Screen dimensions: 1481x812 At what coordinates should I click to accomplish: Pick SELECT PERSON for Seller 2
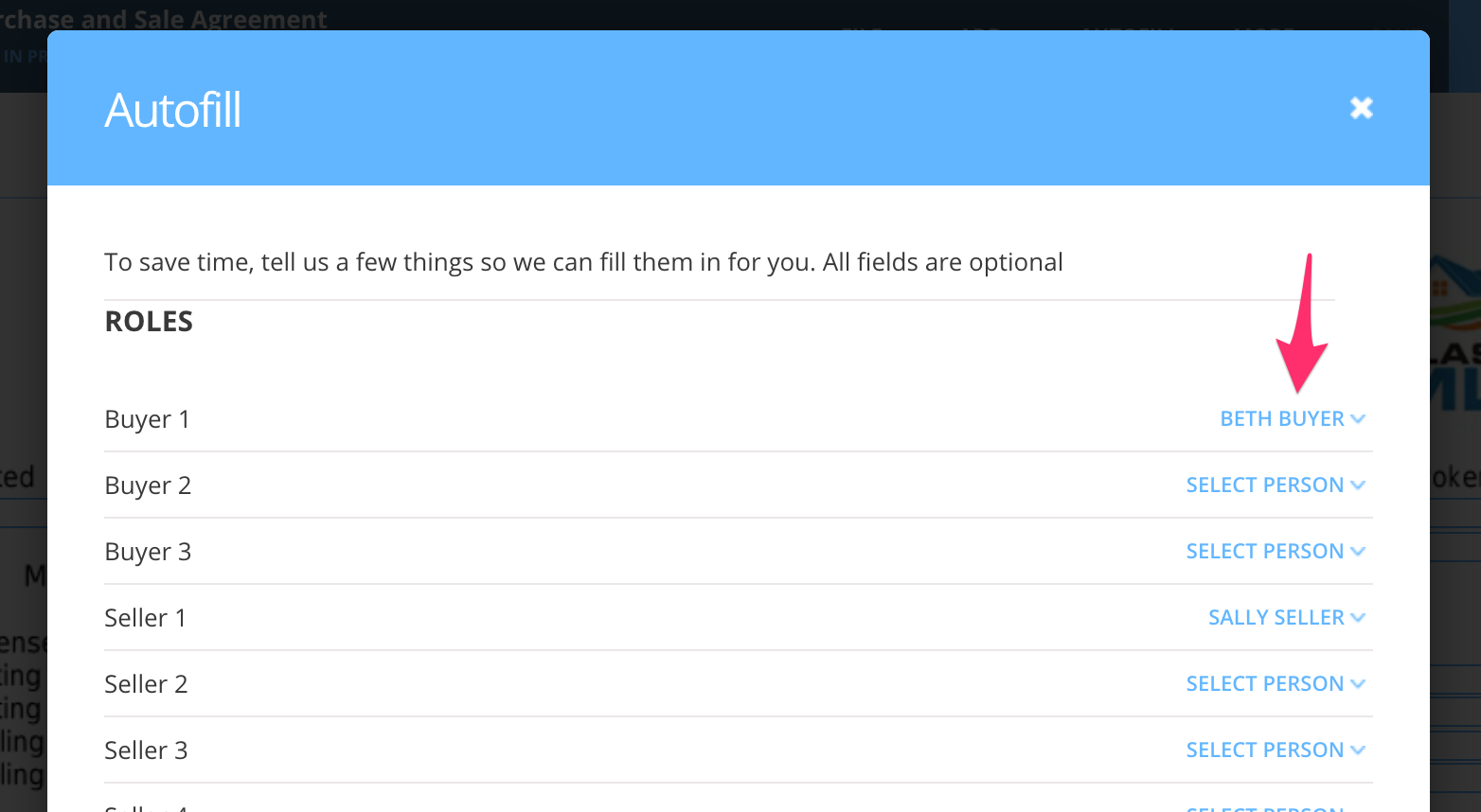[x=1264, y=683]
